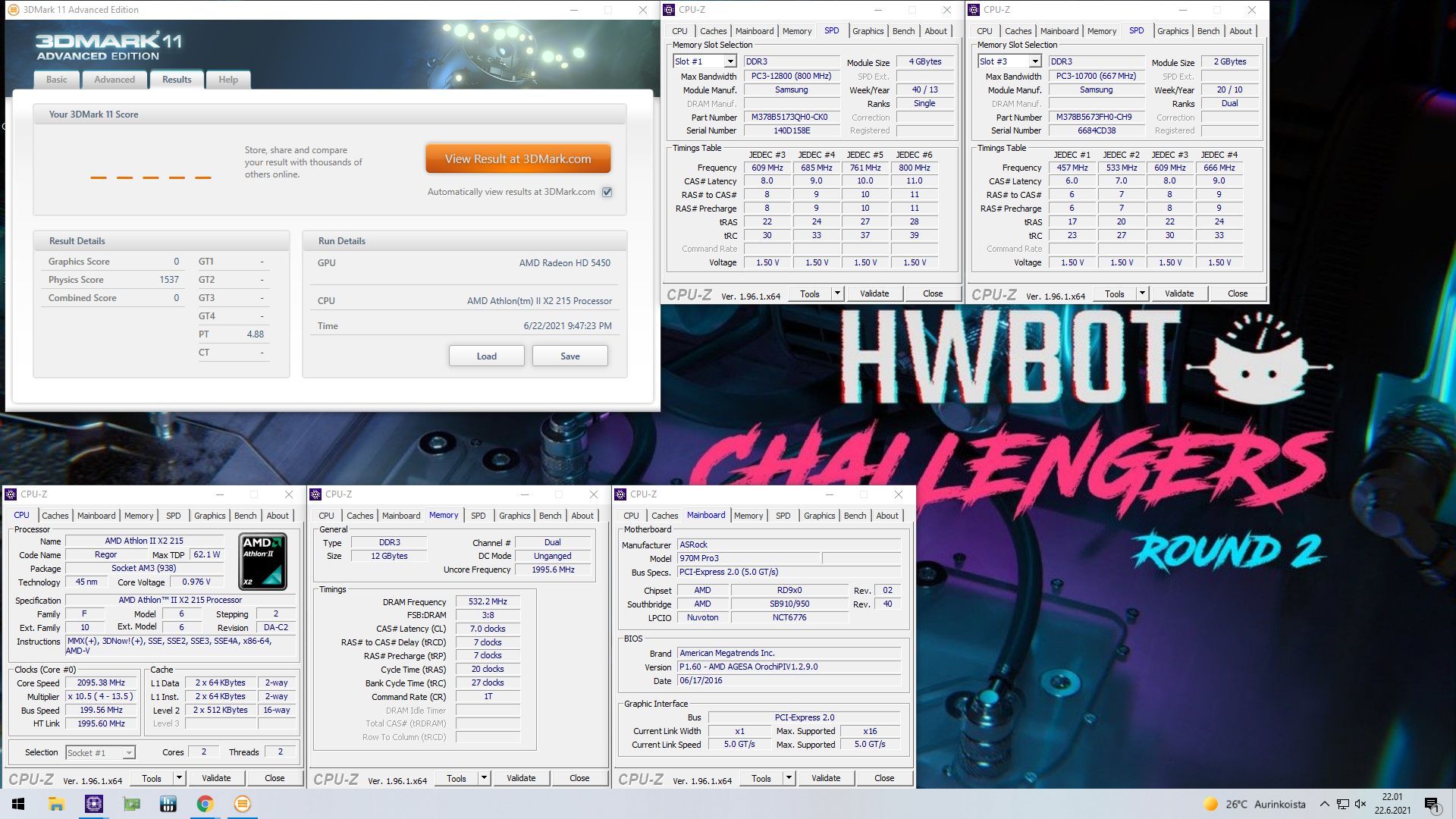Toggle automatically view results at 3DMark.com
Viewport: 1456px width, 819px height.
click(607, 192)
